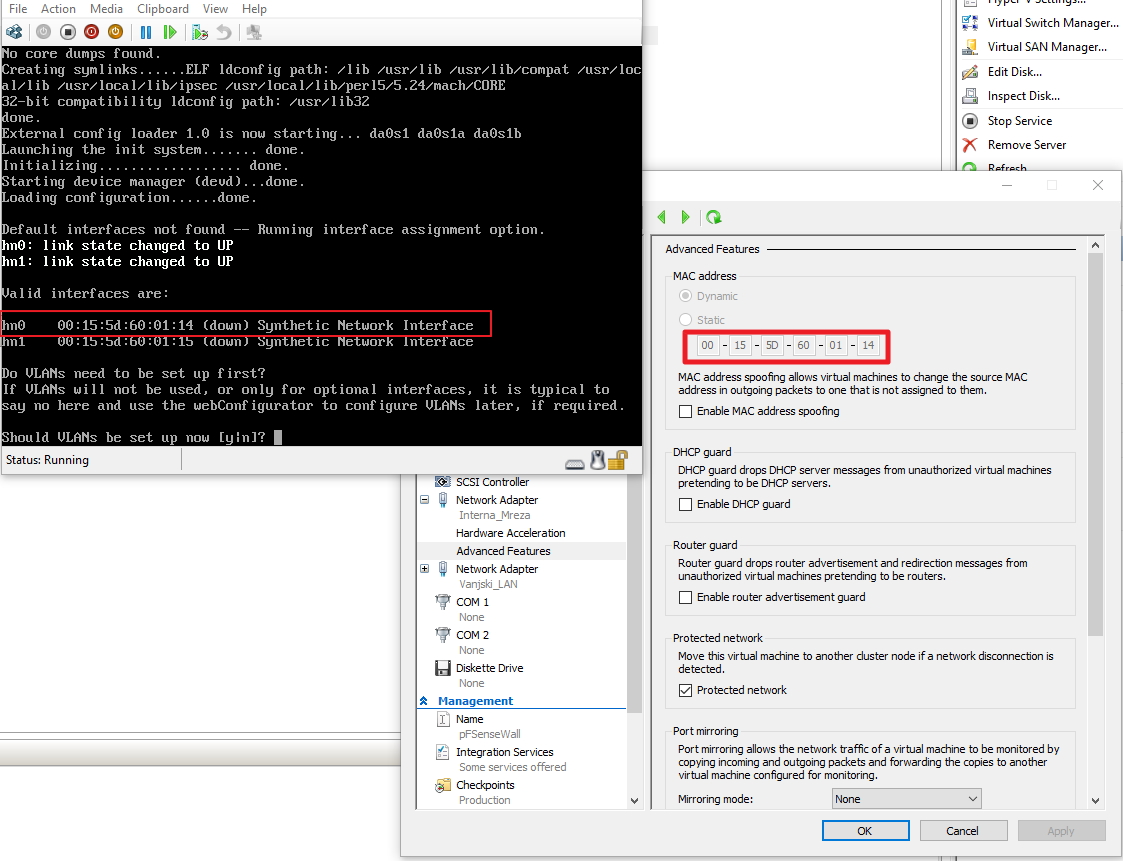1123x861 pixels.
Task: Open the Help menu
Action: coord(254,9)
